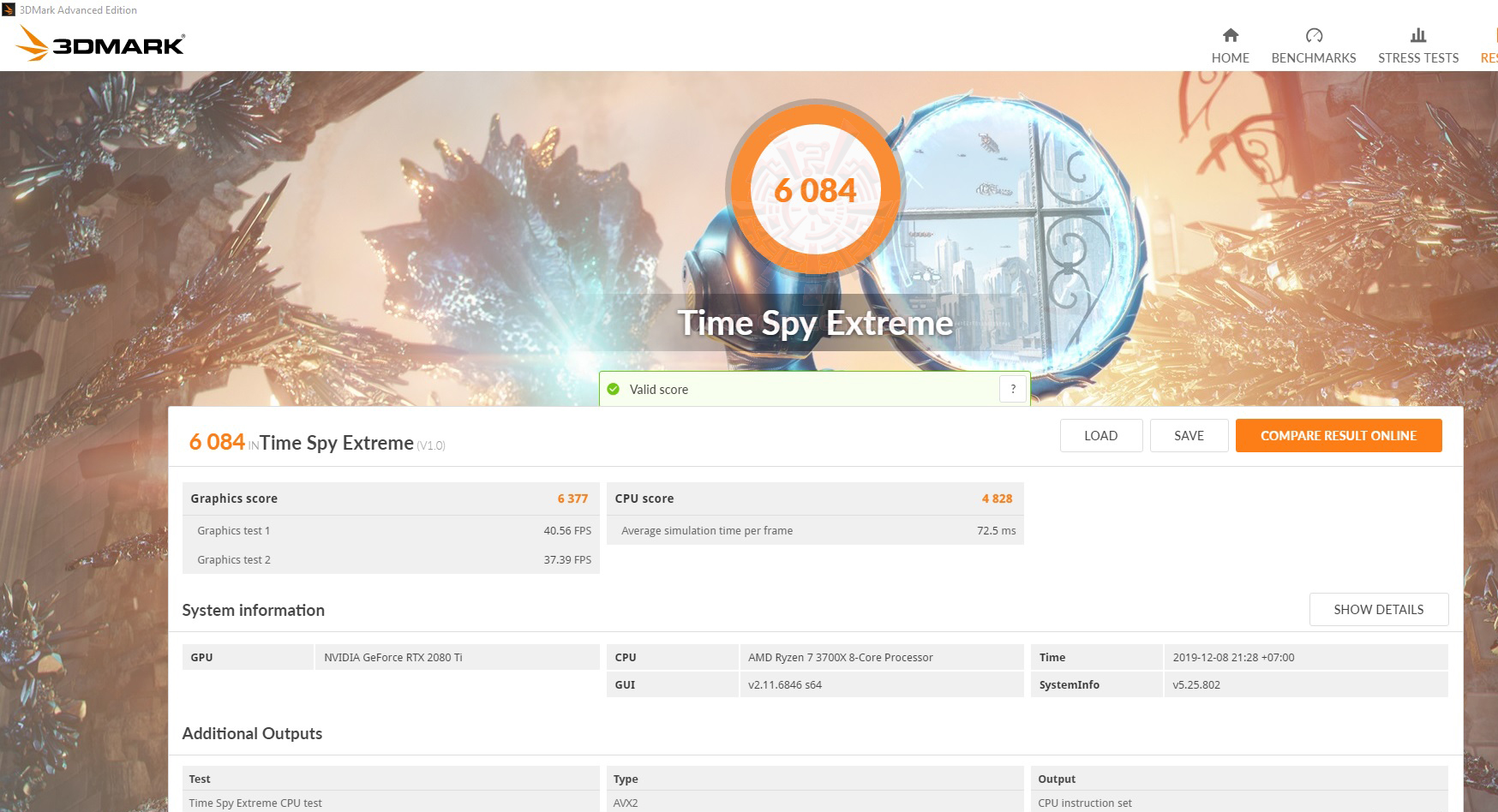The width and height of the screenshot is (1498, 812).
Task: Click Graphics test 1 row label
Action: click(233, 530)
